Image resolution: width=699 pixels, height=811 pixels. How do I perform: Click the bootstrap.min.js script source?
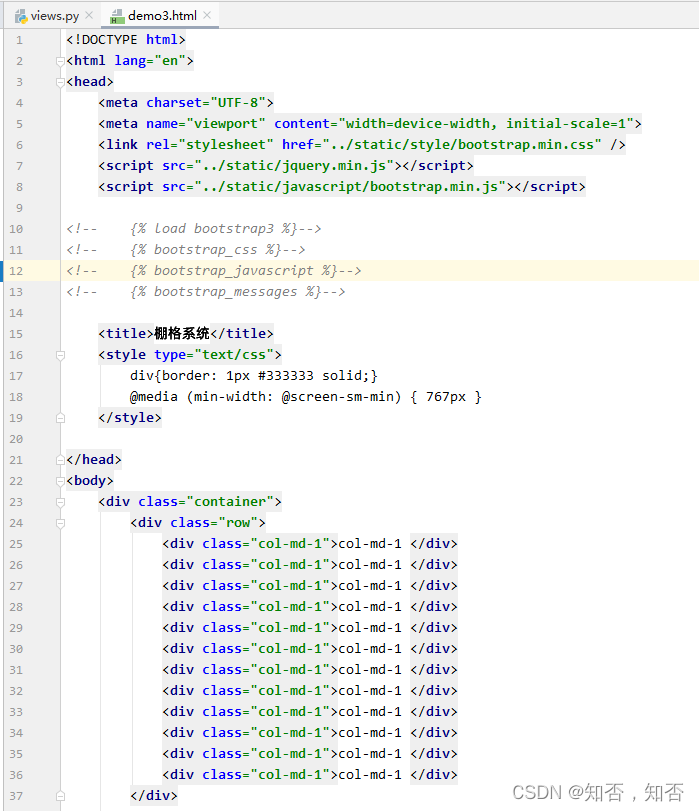point(350,187)
